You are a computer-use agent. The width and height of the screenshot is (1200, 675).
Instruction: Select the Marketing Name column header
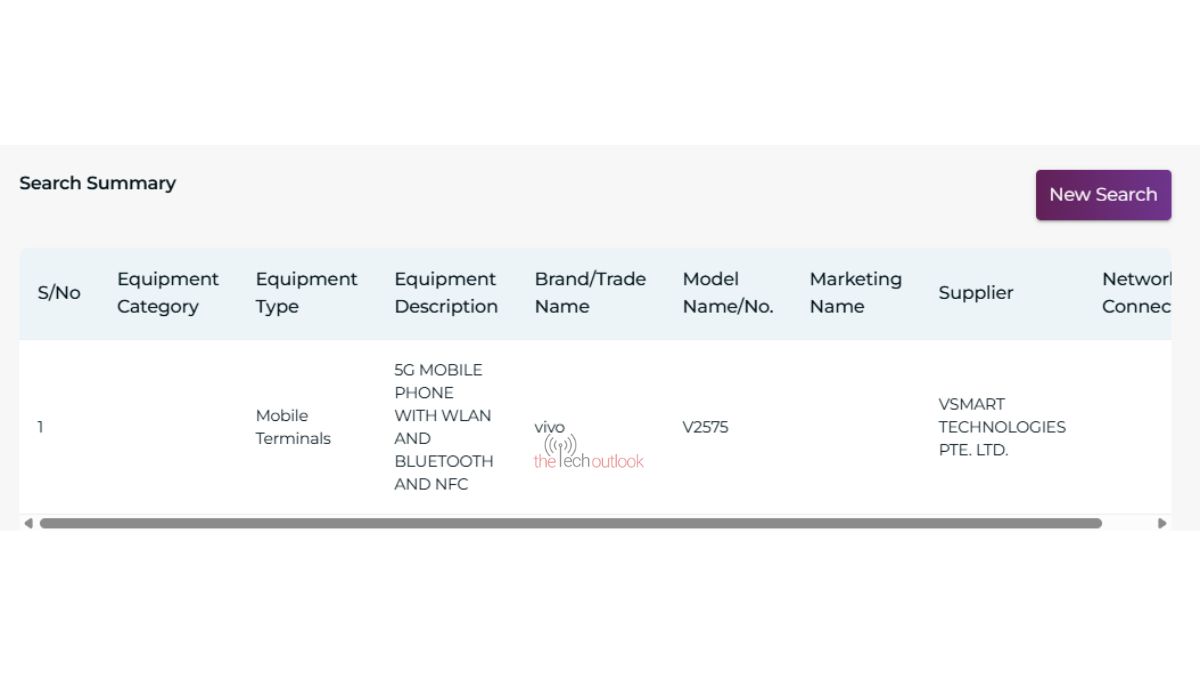[x=855, y=293]
